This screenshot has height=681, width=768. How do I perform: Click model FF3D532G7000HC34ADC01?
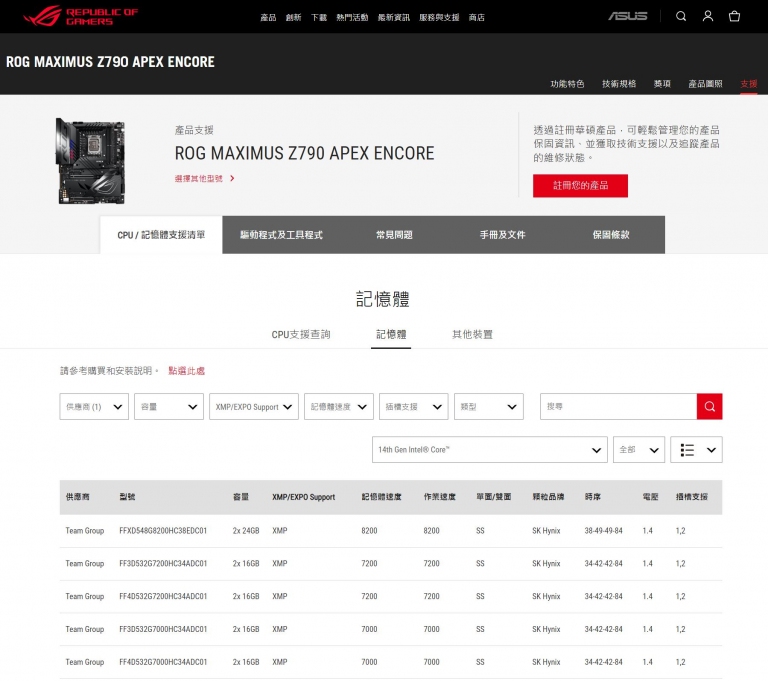click(163, 629)
